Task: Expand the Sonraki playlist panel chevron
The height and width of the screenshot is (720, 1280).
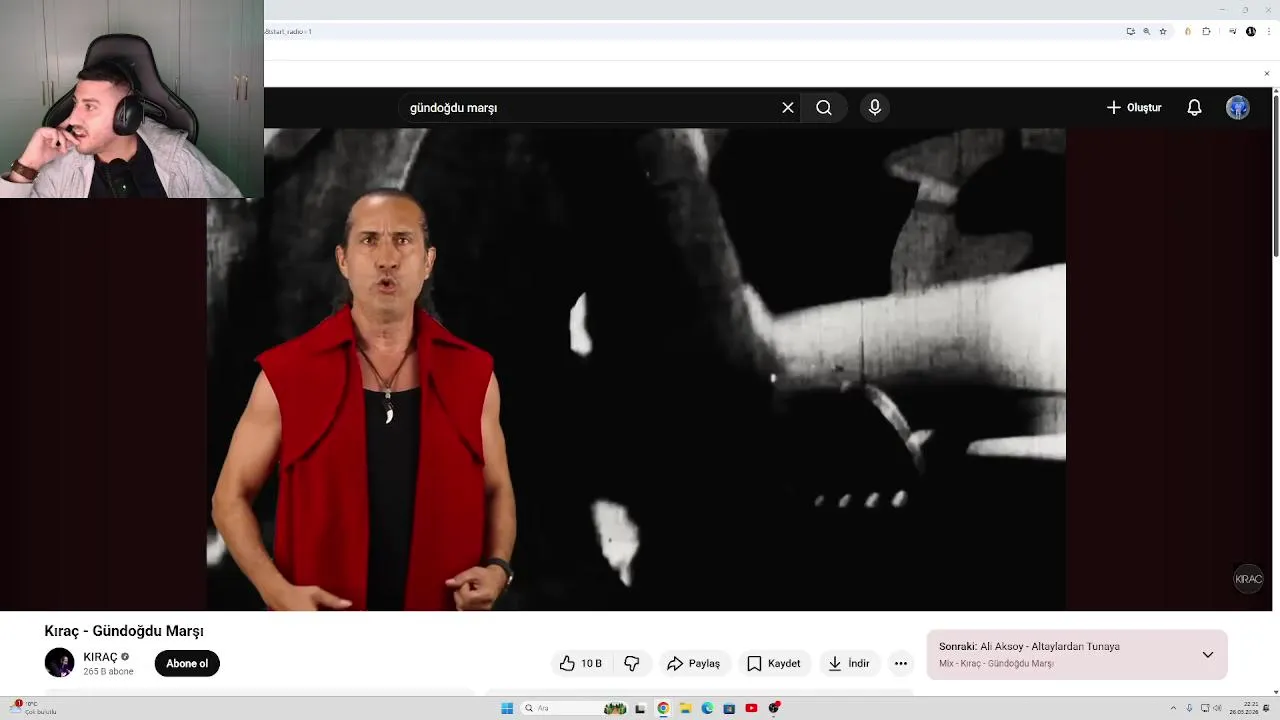Action: point(1208,655)
